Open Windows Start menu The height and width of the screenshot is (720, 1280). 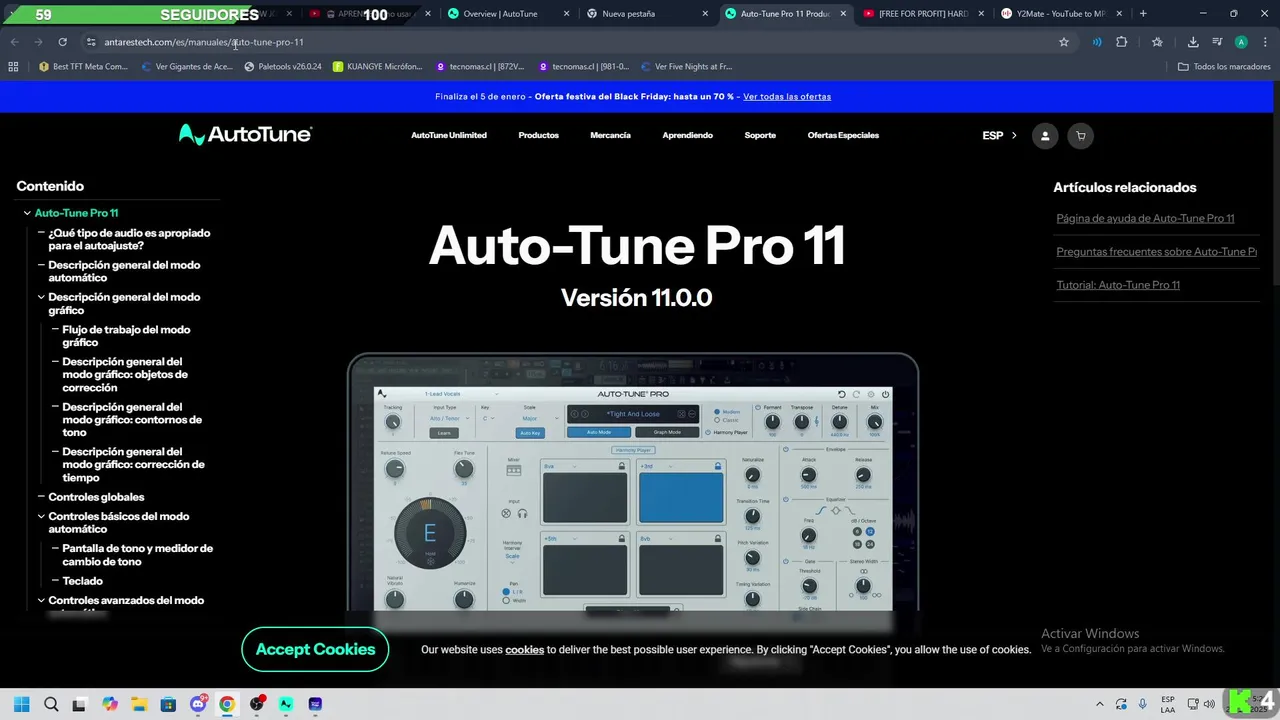[22, 704]
